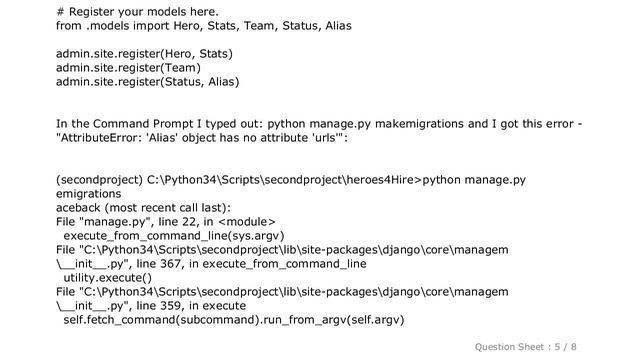Click the '__init__.py', line 367 entry

point(211,264)
